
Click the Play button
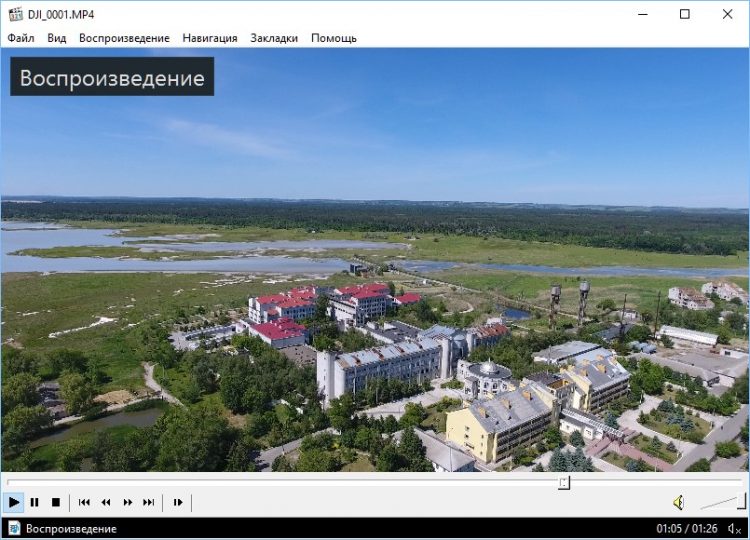coord(14,502)
